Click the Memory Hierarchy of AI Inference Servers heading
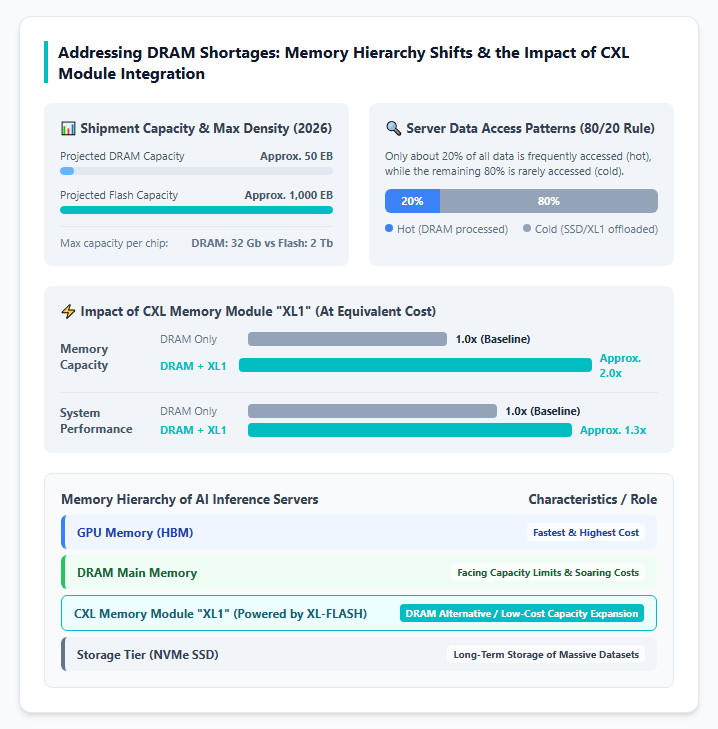Screen dimensions: 718x729 coord(190,499)
